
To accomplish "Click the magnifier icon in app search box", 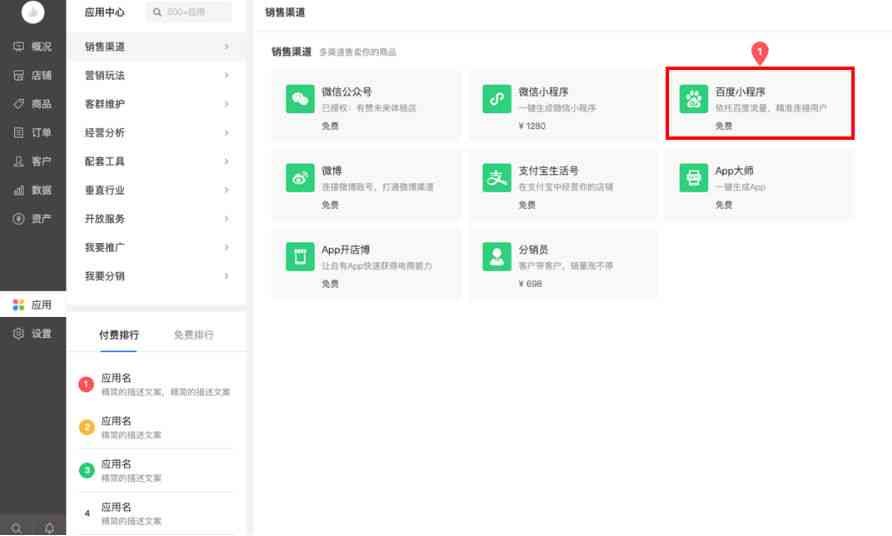I will point(157,12).
